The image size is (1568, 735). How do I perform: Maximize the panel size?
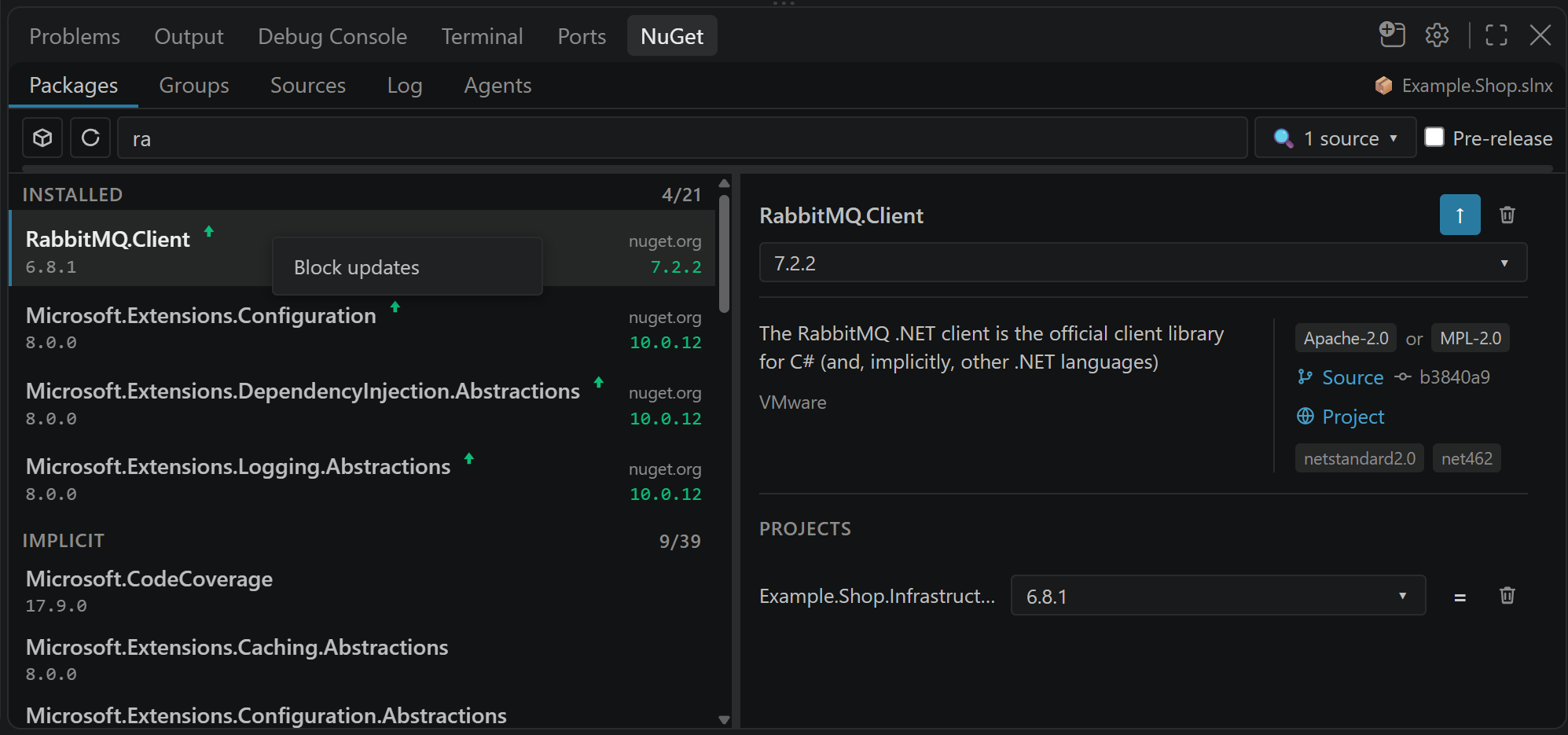pos(1496,35)
